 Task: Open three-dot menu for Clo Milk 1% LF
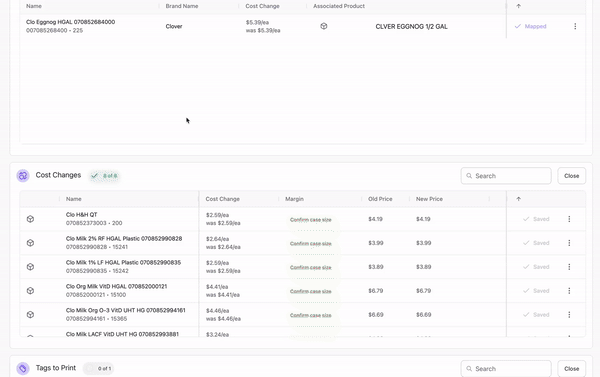coord(569,267)
